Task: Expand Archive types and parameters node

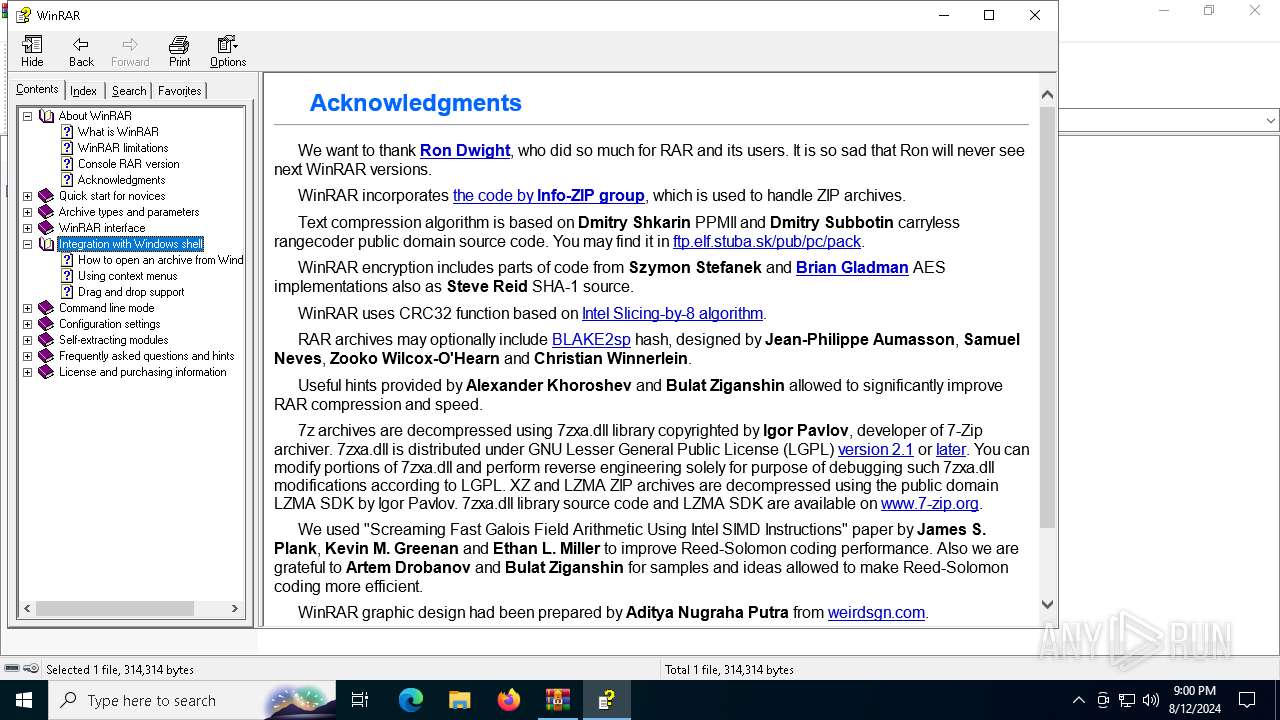Action: coord(28,212)
